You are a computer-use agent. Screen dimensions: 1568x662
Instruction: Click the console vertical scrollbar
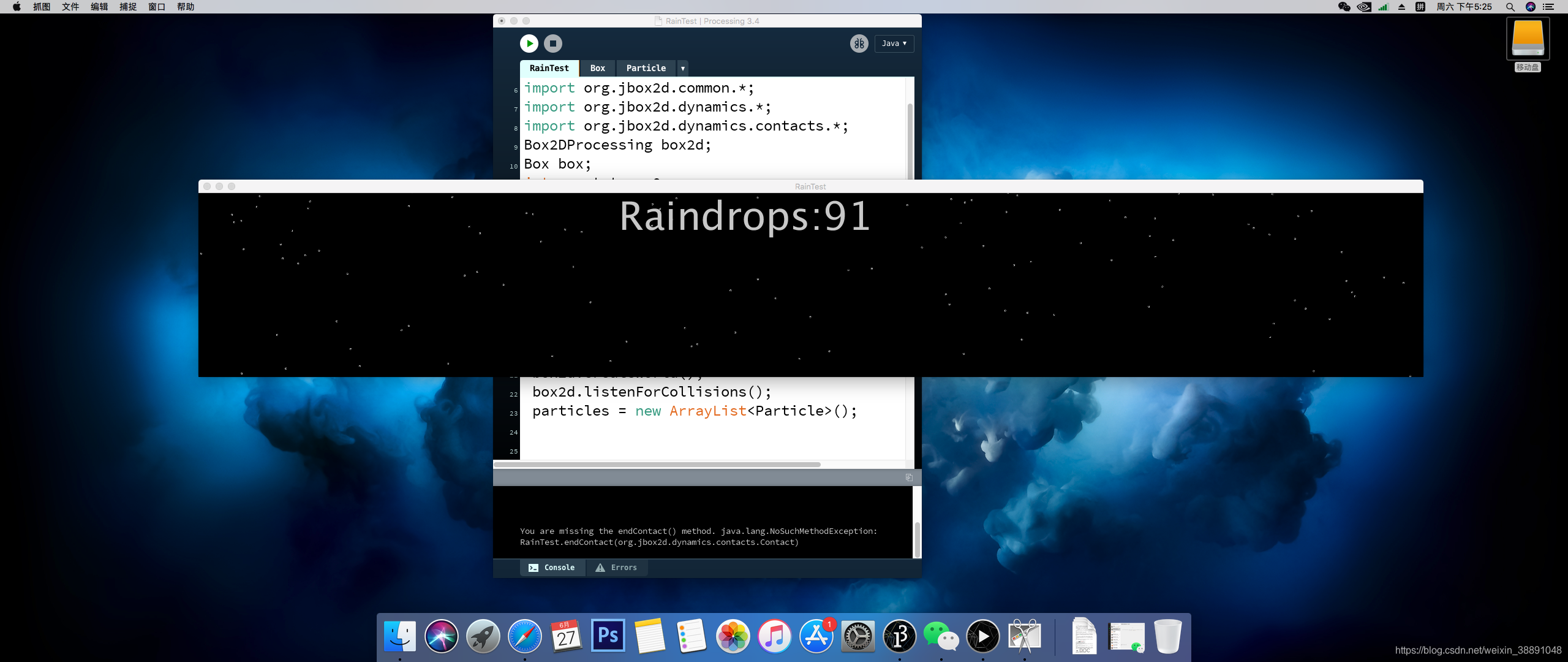click(917, 539)
